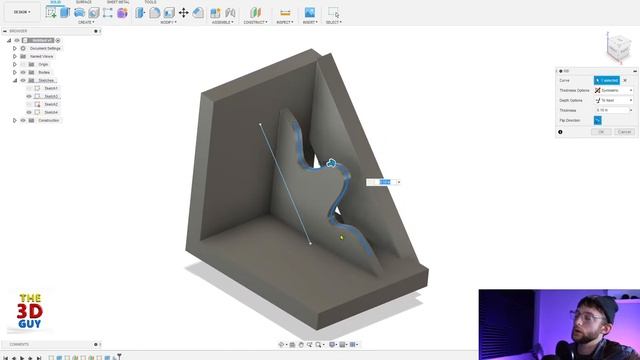The image size is (640, 360).
Task: Select the Measure tool icon
Action: (285, 13)
